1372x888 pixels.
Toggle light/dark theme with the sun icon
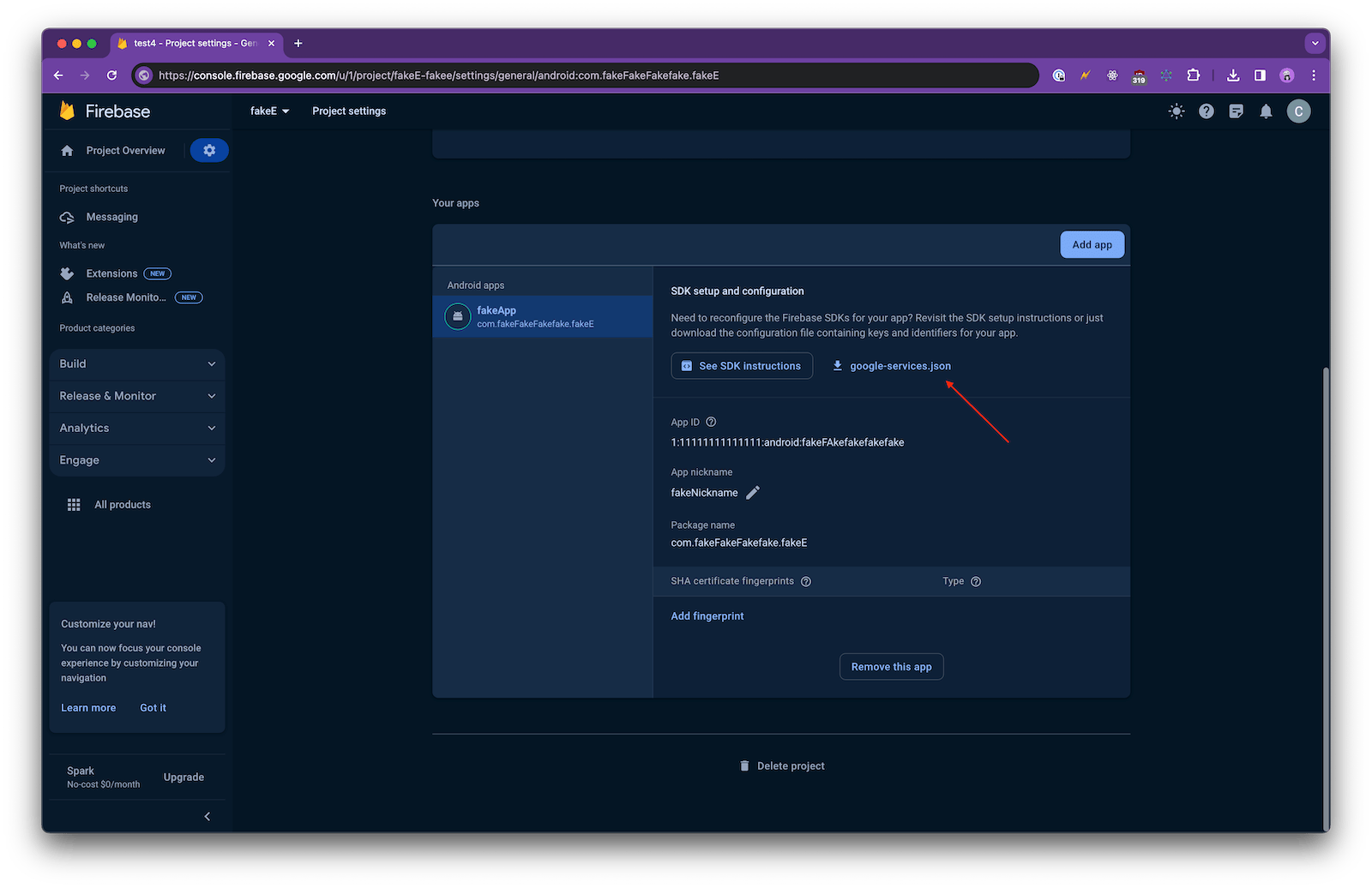click(1176, 111)
